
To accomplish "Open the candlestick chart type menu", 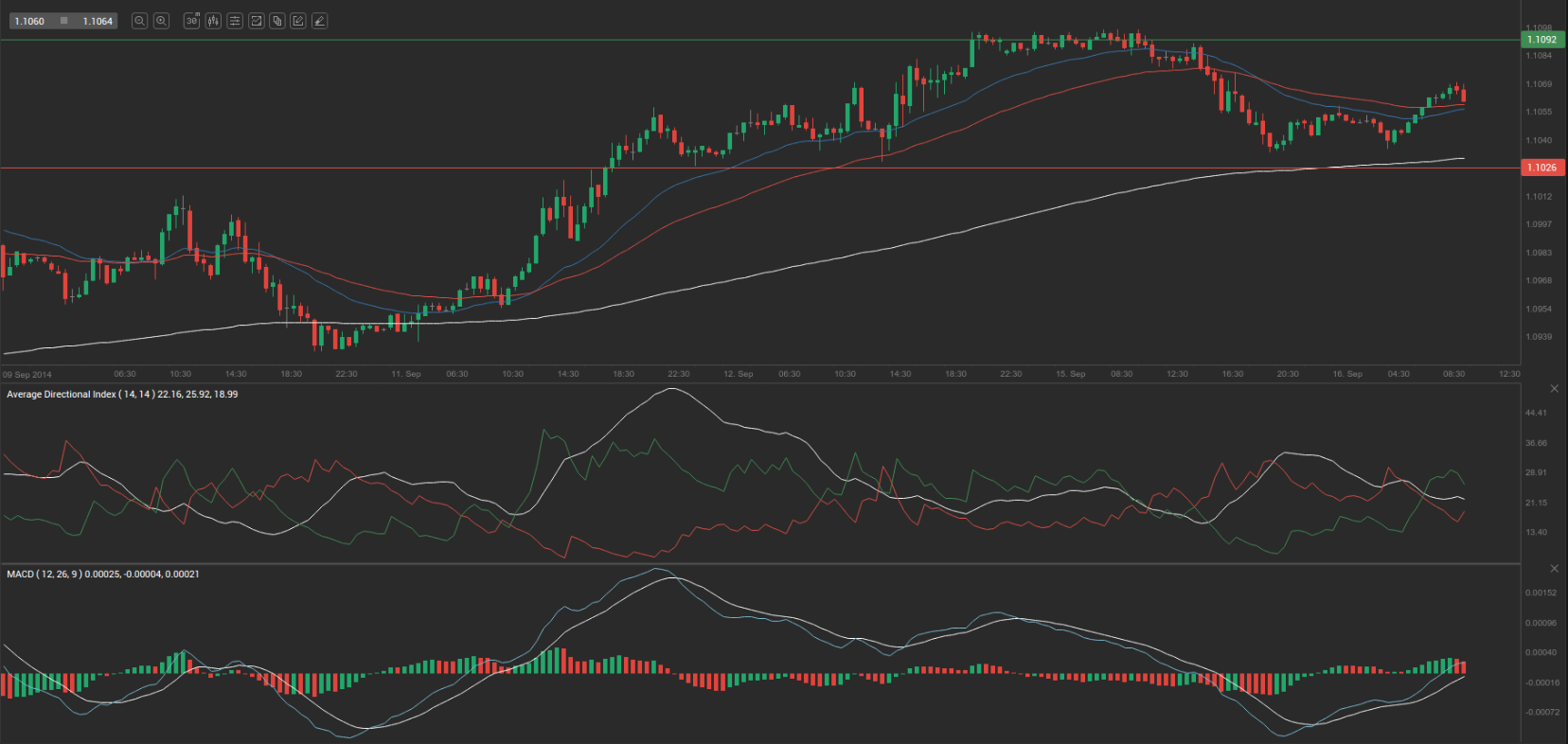I will coord(213,21).
